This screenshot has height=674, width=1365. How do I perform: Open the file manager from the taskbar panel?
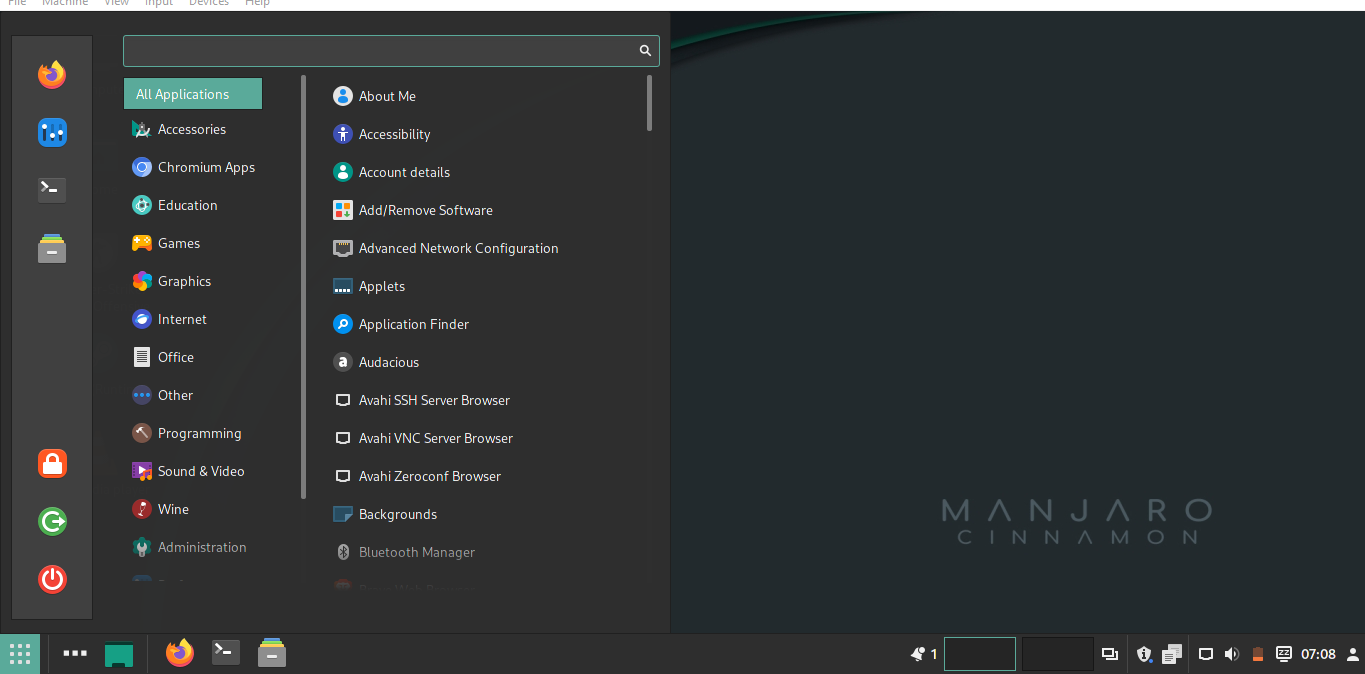coord(272,653)
